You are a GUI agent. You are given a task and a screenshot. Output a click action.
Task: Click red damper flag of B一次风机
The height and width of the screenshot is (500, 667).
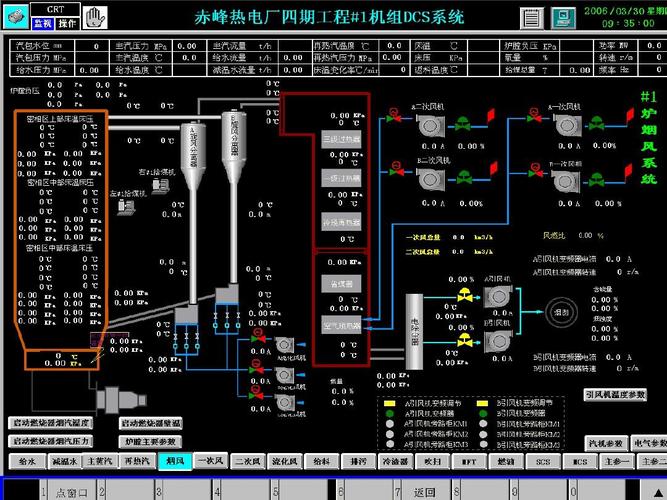click(x=627, y=171)
